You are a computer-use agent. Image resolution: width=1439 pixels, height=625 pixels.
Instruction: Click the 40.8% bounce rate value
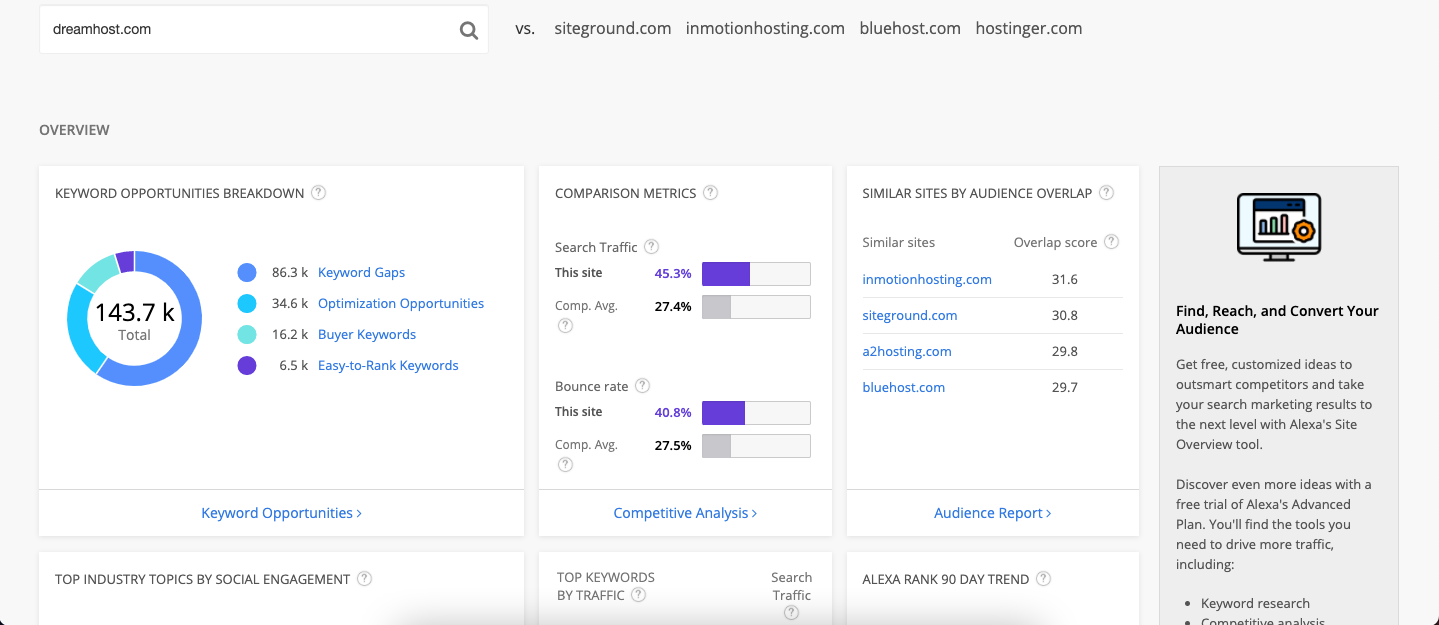673,412
